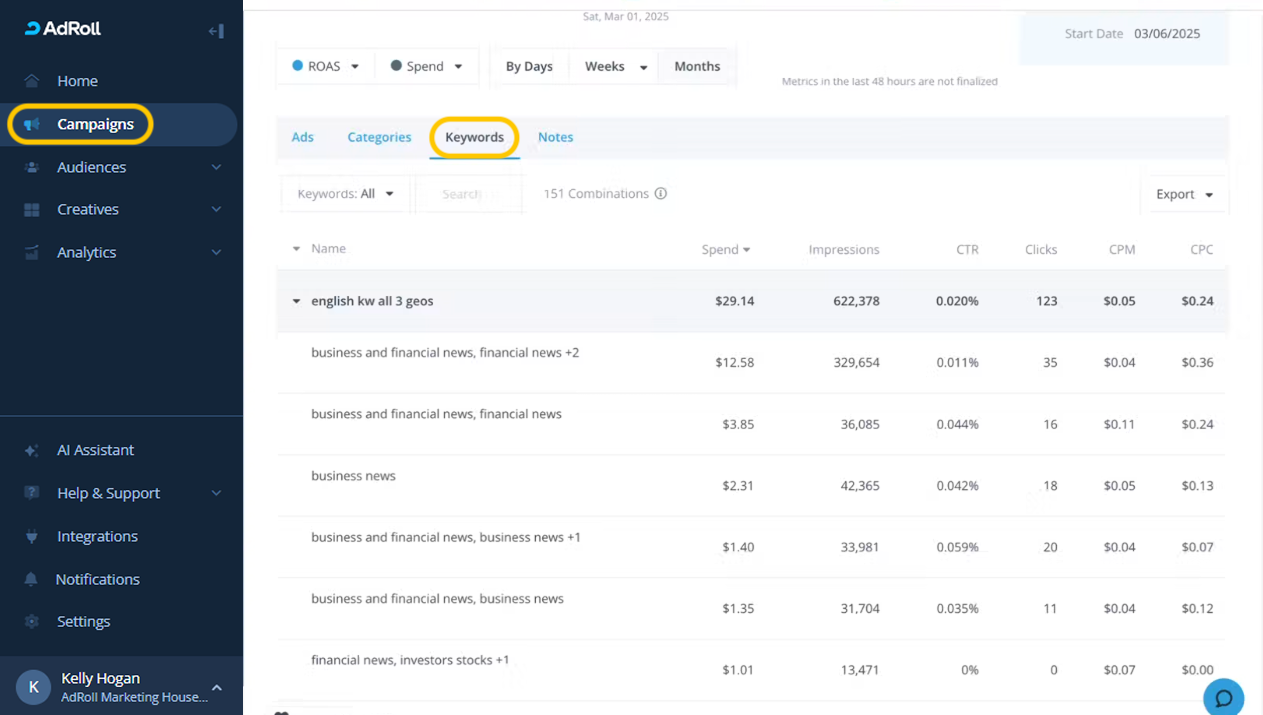Click the Audiences people icon

32,168
